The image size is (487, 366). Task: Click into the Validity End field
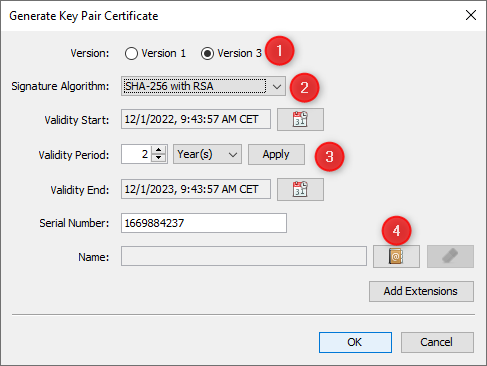[196, 189]
